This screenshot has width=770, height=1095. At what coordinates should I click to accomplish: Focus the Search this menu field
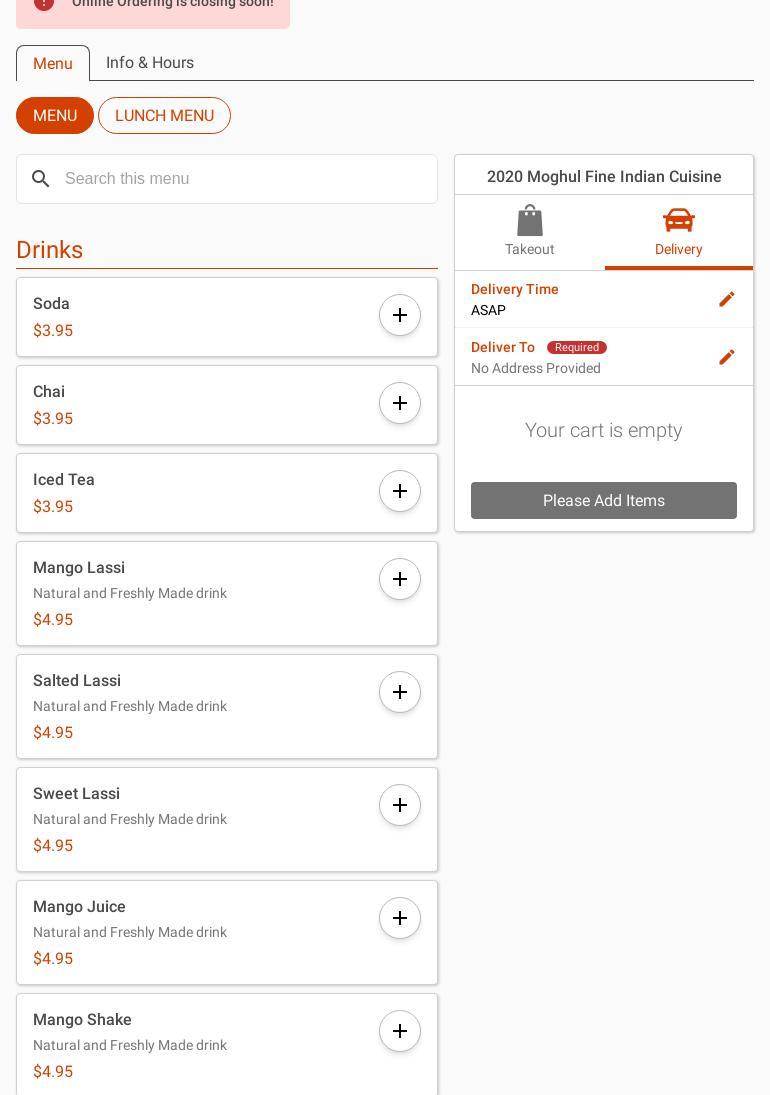click(x=240, y=179)
